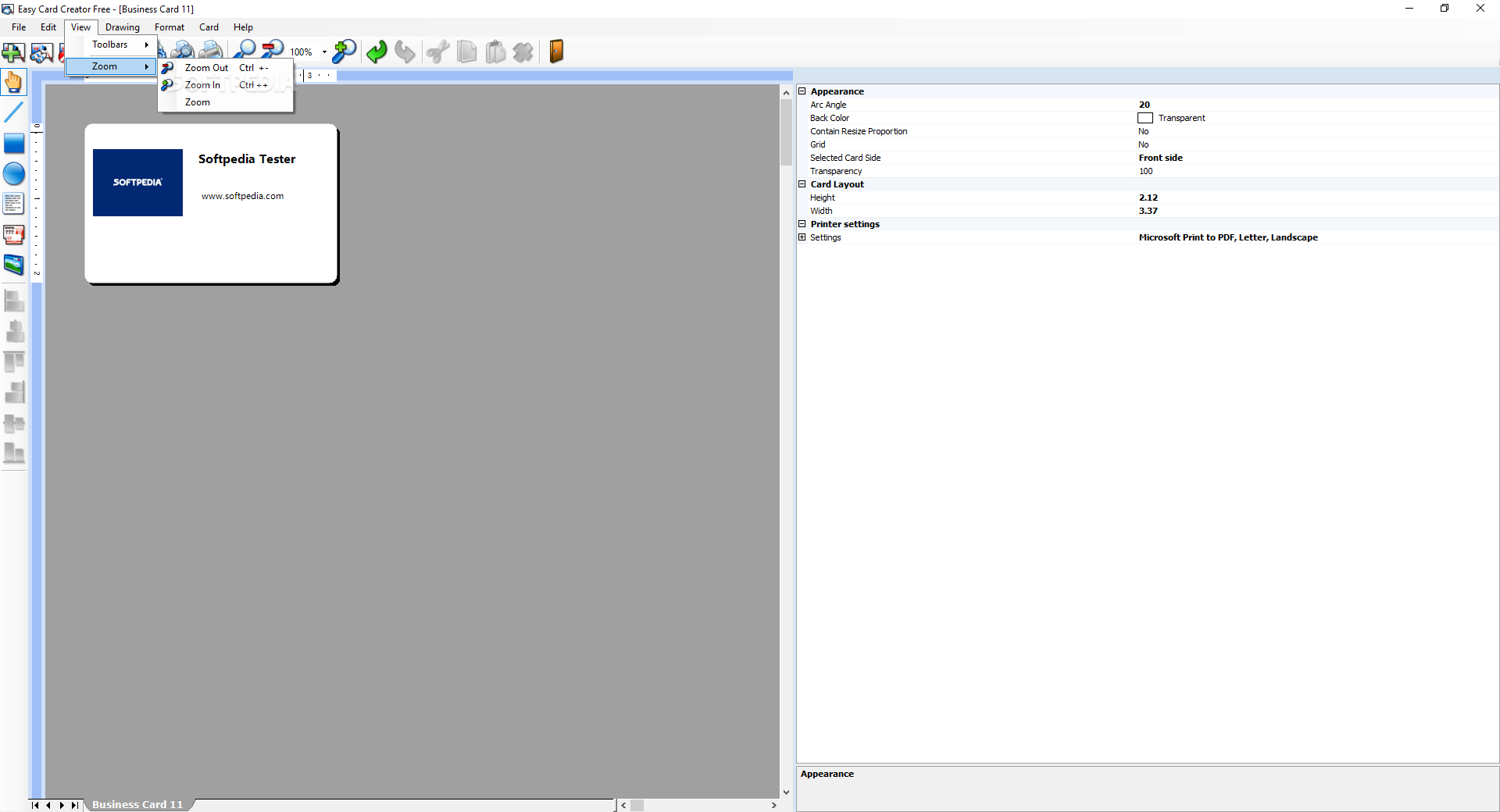The height and width of the screenshot is (812, 1500).
Task: Open the Toolbars submenu
Action: tap(111, 45)
